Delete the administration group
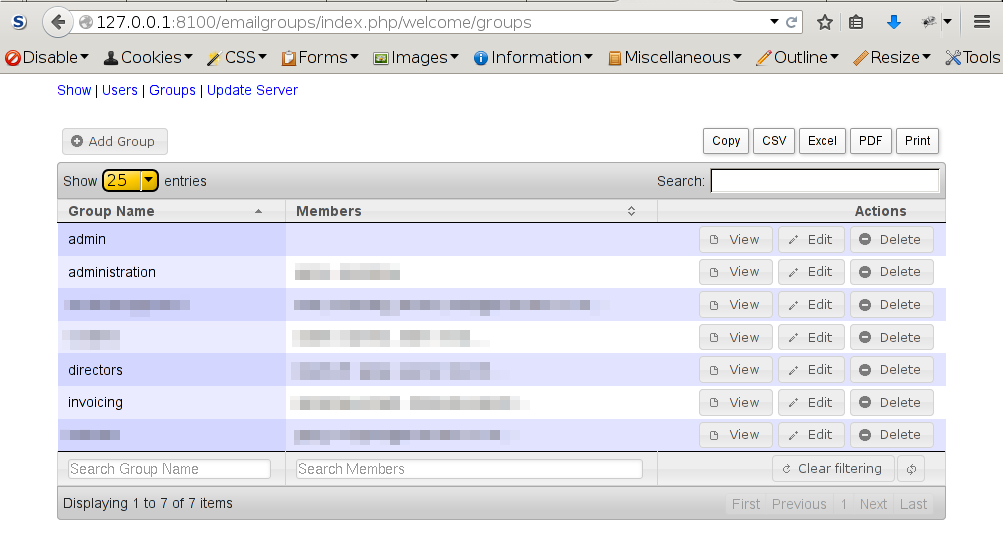Image resolution: width=1003 pixels, height=535 pixels. (891, 272)
